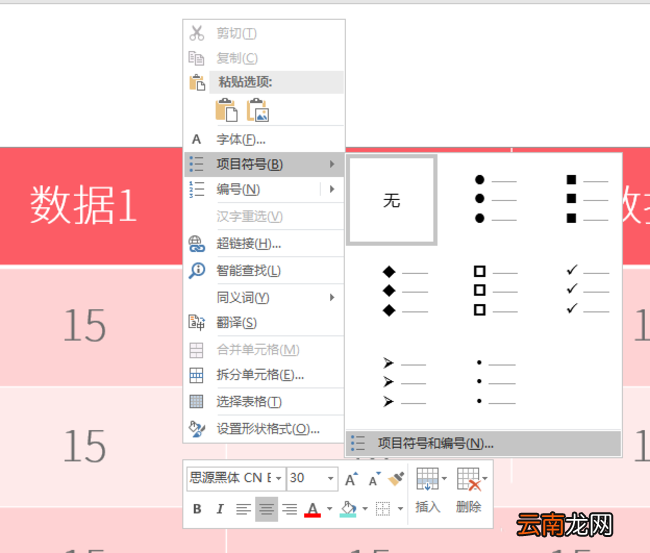Open the Font (字体) dialog entry

click(264, 139)
